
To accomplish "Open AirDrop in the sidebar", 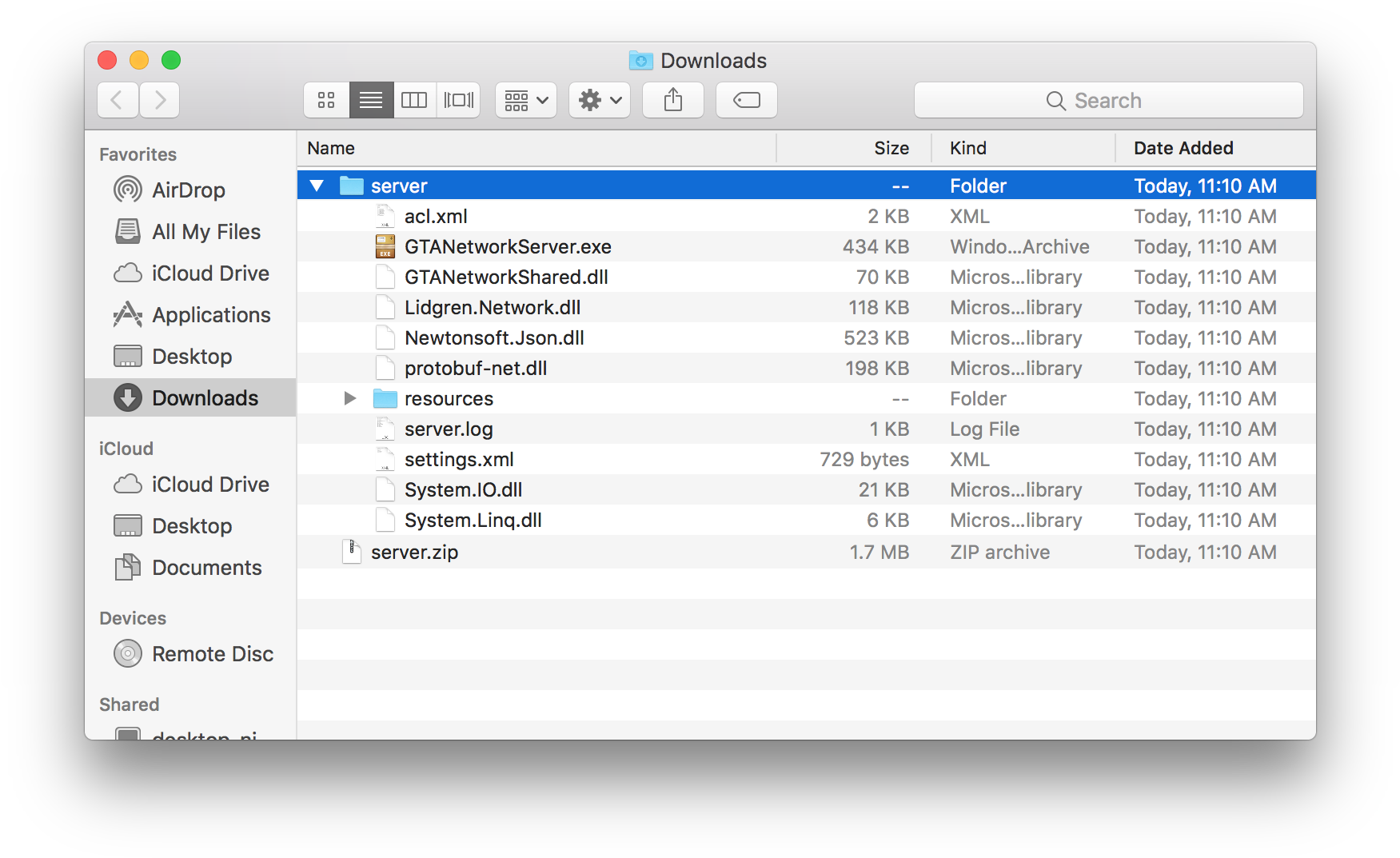I will tap(190, 190).
